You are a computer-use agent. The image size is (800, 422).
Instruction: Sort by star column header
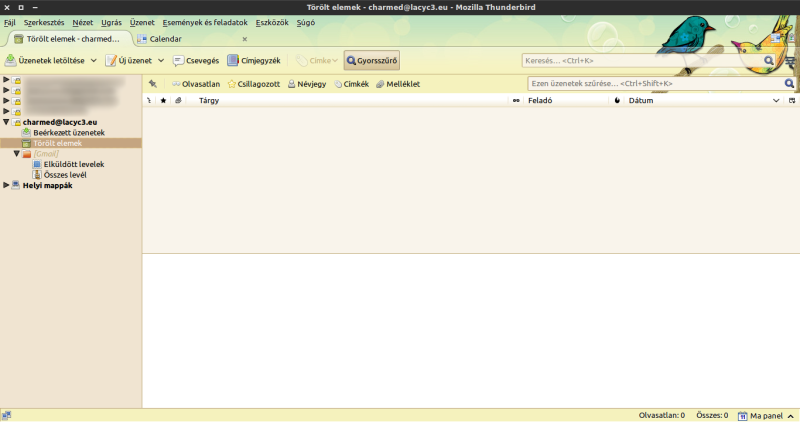click(163, 101)
